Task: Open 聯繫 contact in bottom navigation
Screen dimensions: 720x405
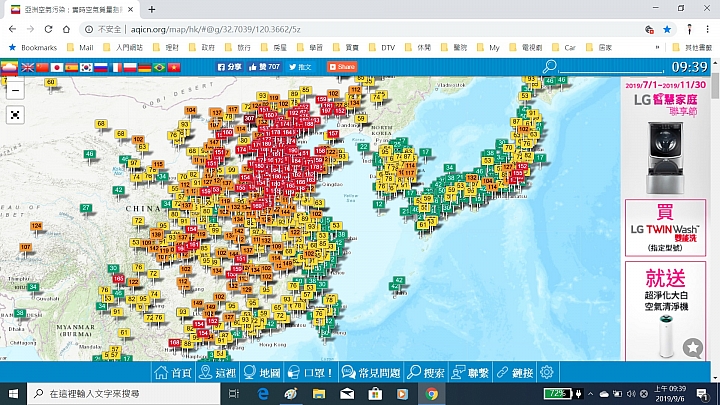Action: (x=470, y=372)
